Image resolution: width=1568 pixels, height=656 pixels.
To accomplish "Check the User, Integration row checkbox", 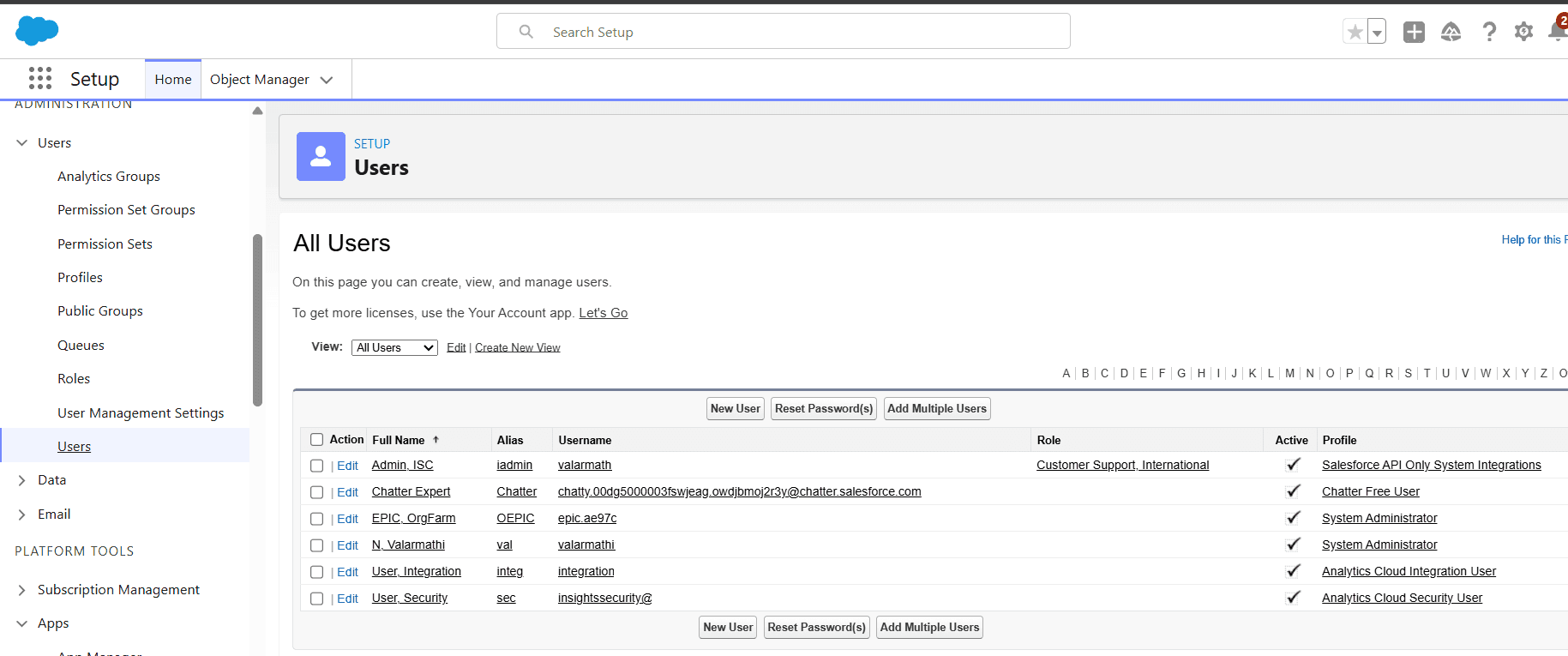I will click(x=316, y=572).
